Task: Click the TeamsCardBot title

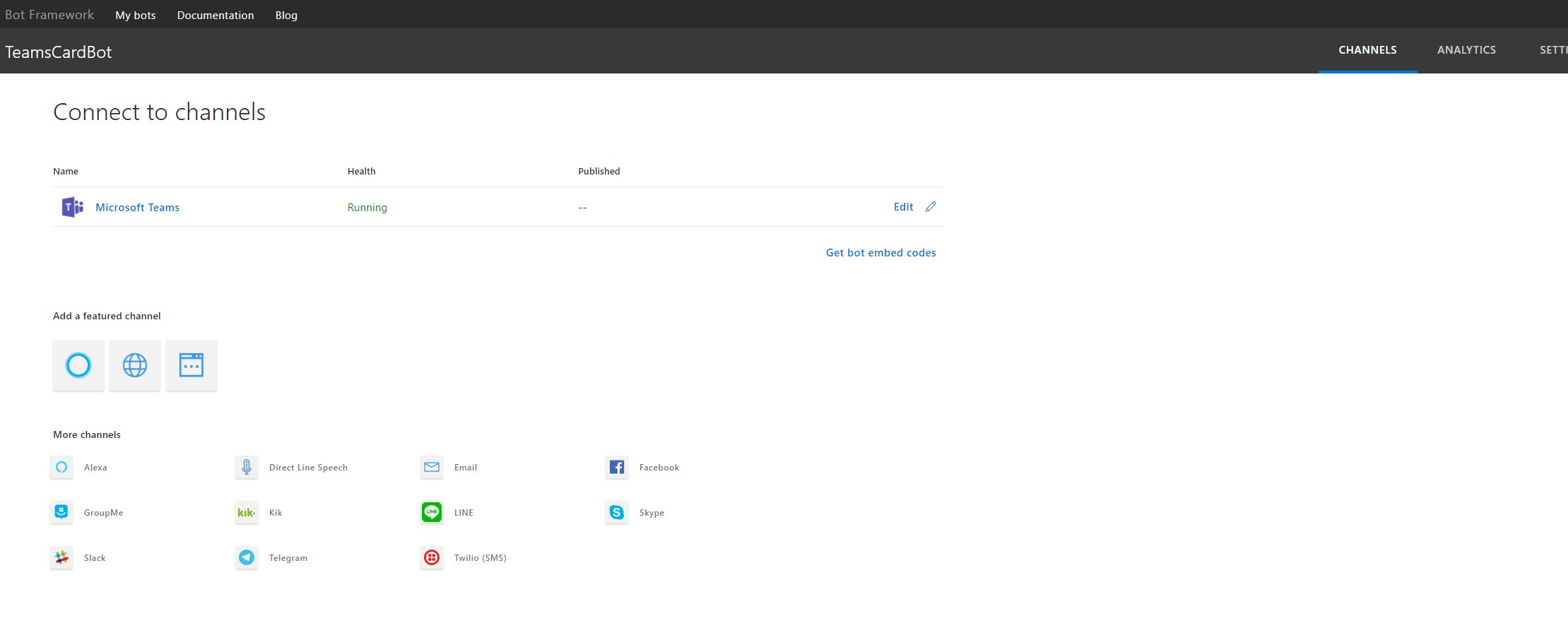Action: click(x=59, y=52)
